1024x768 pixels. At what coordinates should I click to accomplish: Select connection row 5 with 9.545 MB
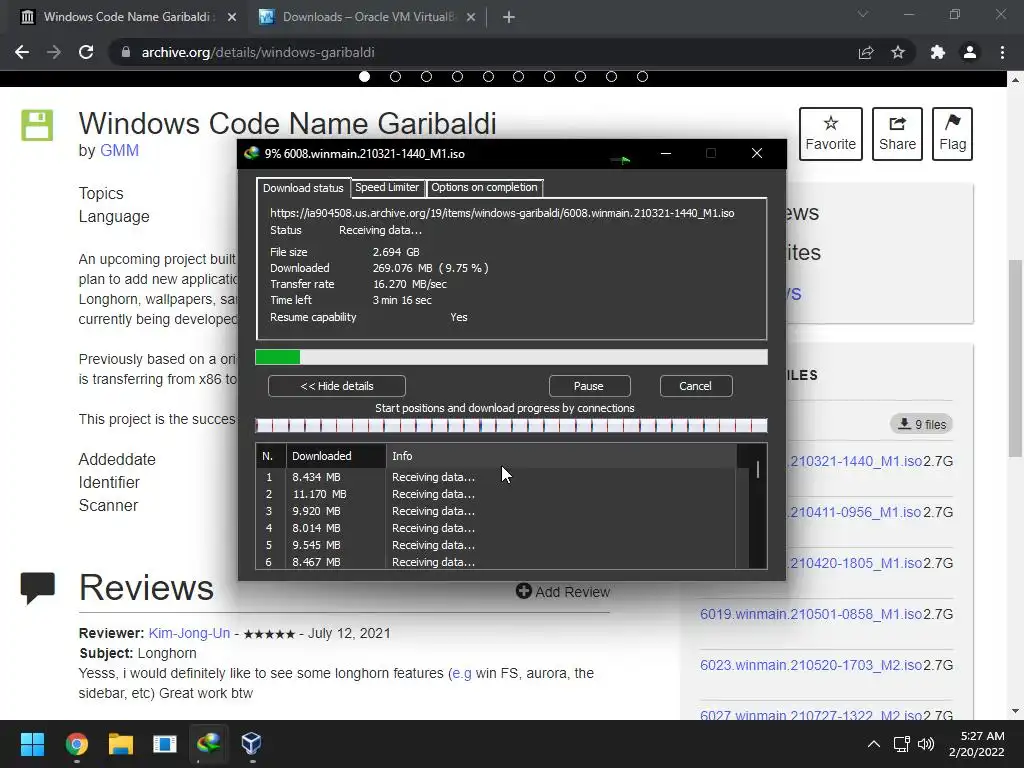[496, 545]
